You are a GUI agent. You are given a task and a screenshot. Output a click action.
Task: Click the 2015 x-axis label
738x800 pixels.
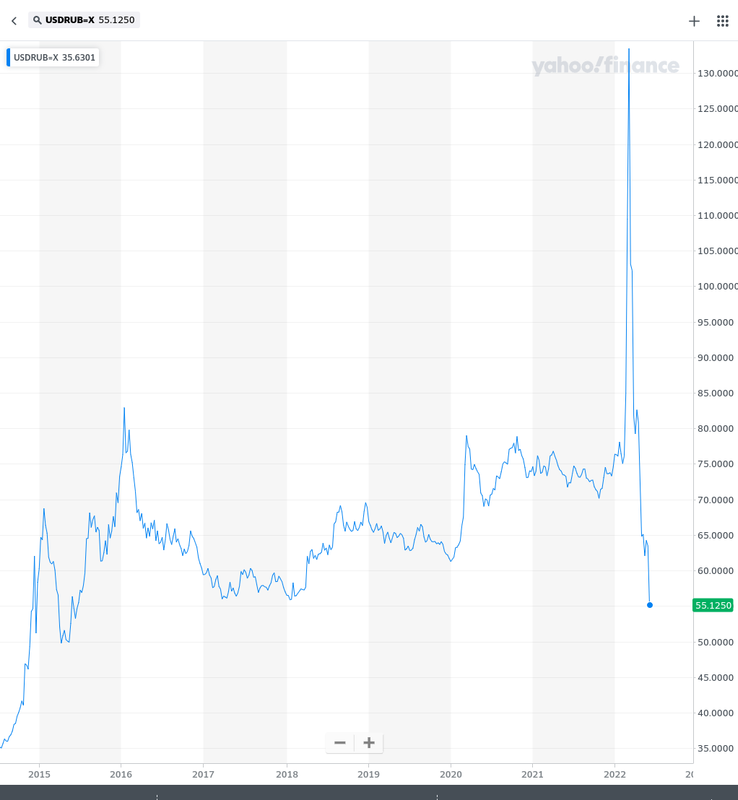[x=39, y=774]
